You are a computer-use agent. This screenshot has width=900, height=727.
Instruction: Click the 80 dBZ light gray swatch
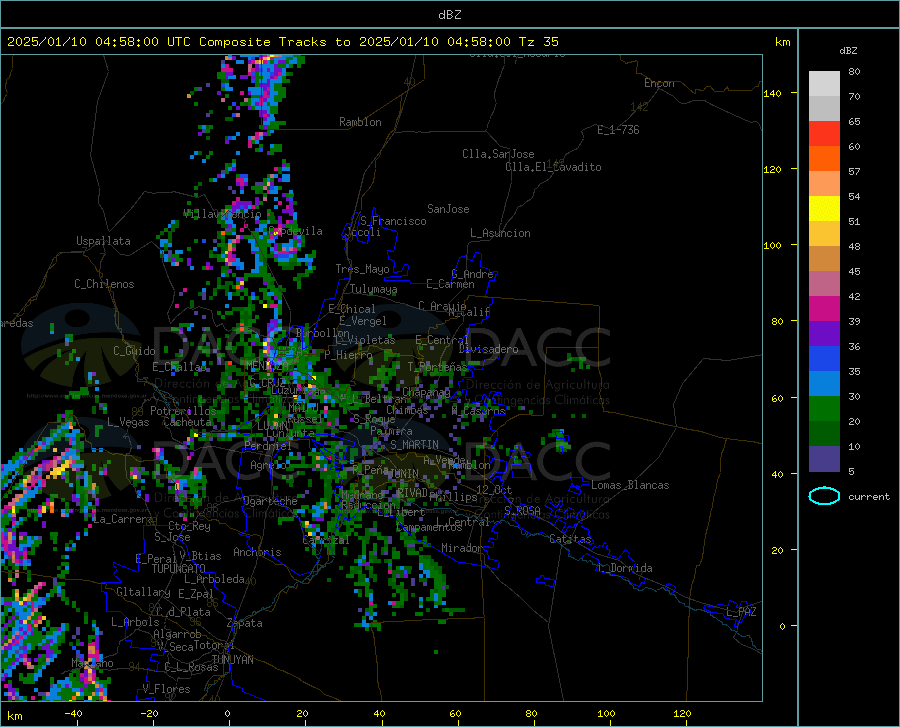(824, 83)
